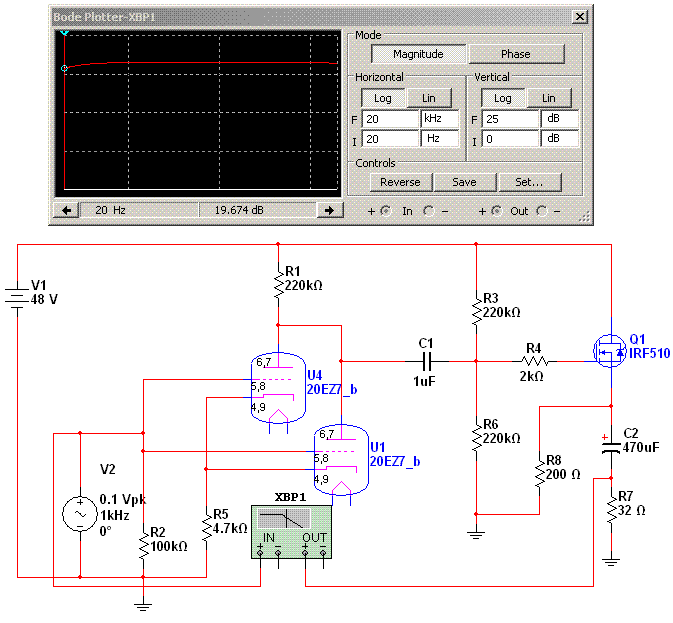Viewport: 673px width, 623px height.
Task: Click the 19.674 dB magnitude readout
Action: [x=258, y=210]
